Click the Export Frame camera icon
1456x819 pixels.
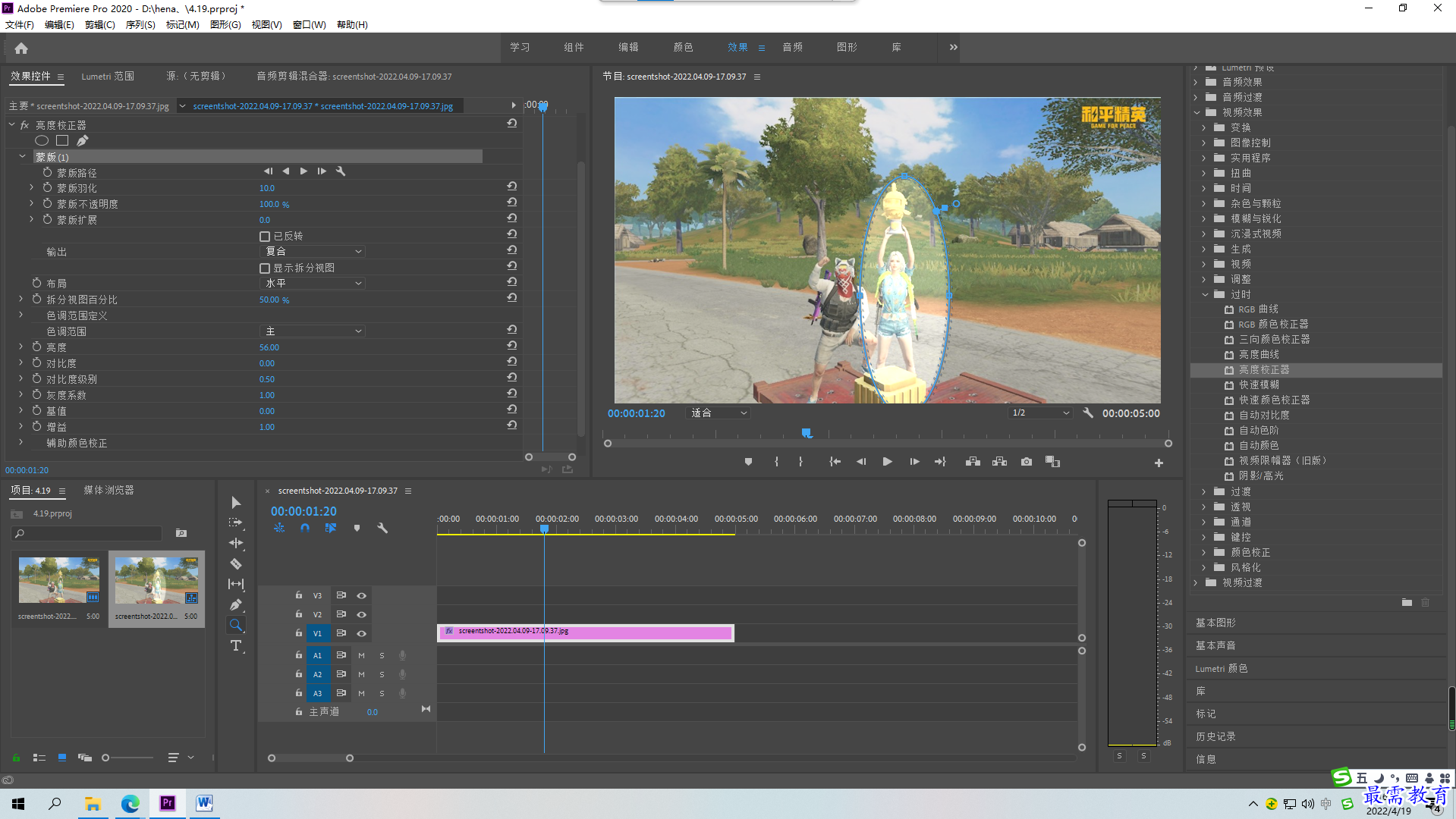[1026, 461]
